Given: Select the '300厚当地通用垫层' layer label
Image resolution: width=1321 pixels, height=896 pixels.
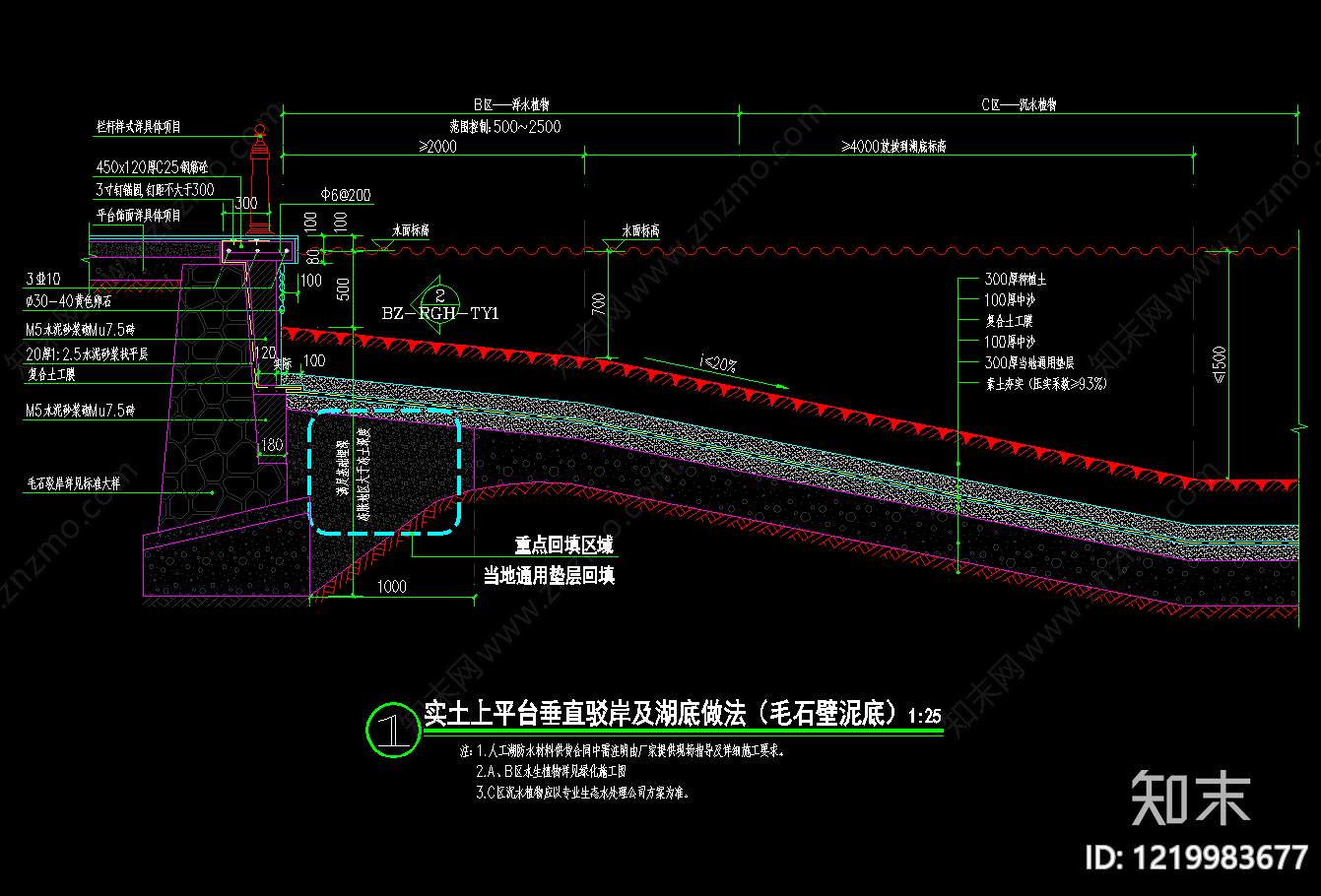Looking at the screenshot, I should pos(1029,362).
